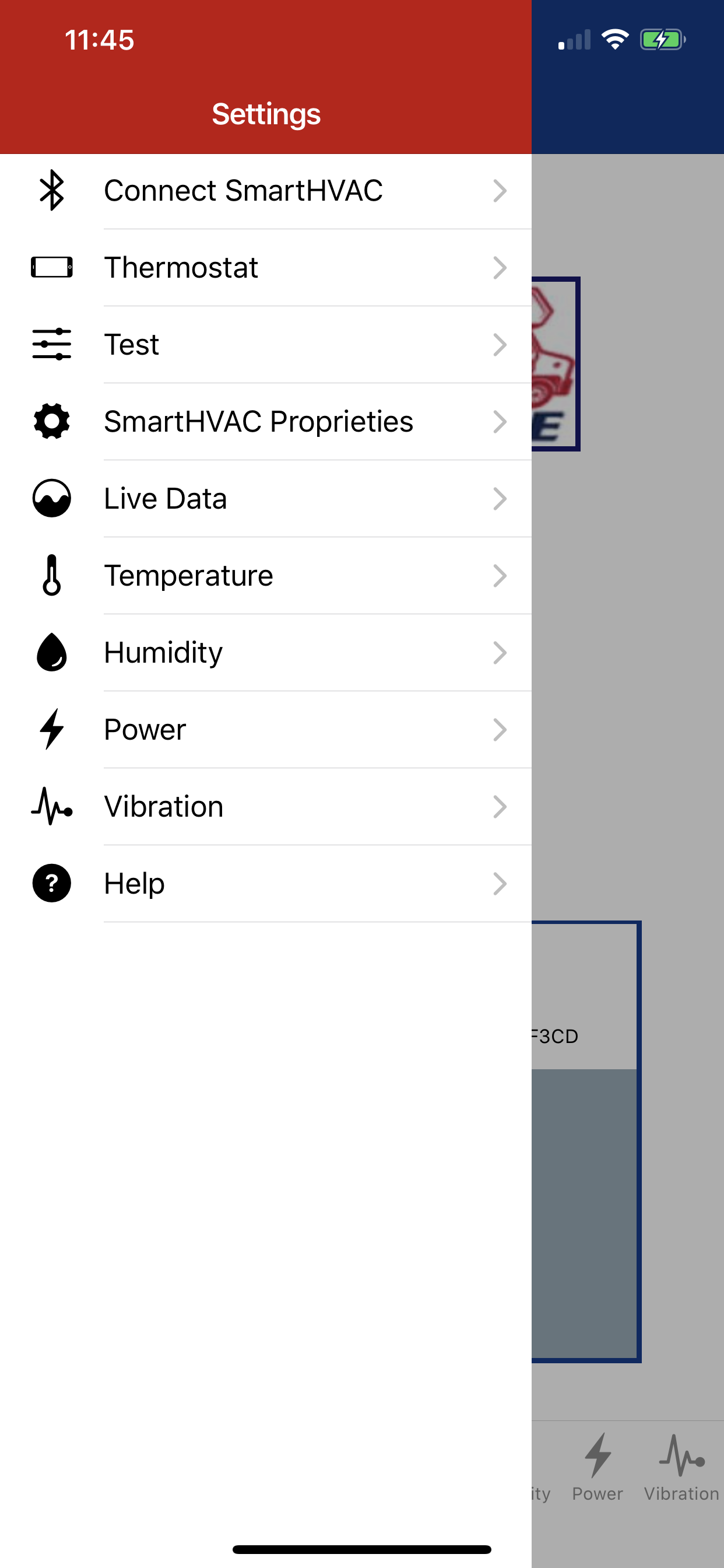This screenshot has width=724, height=1568.
Task: Select the Temperature menu entry
Action: pyautogui.click(x=189, y=575)
